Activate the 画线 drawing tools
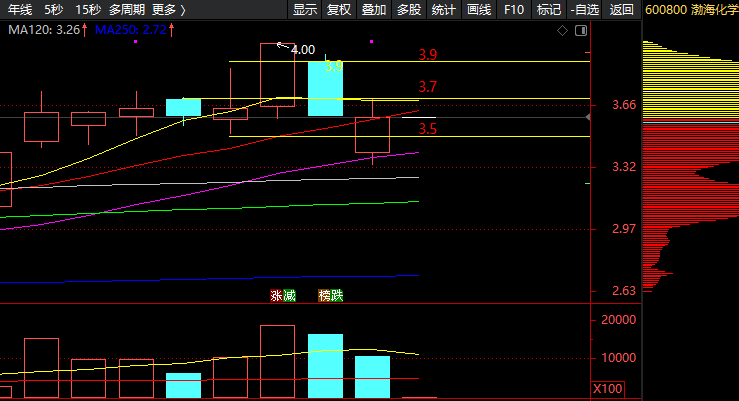This screenshot has height=401, width=739. (x=479, y=9)
